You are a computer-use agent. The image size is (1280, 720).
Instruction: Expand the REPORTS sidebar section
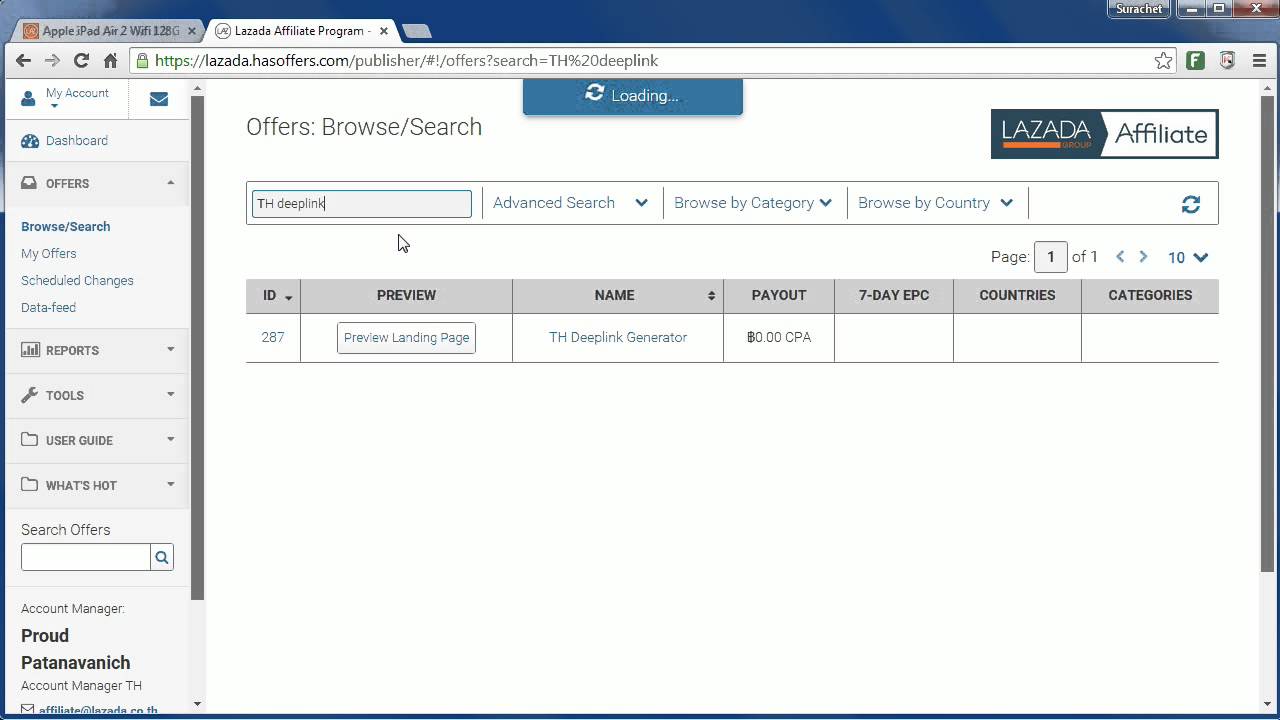click(97, 351)
